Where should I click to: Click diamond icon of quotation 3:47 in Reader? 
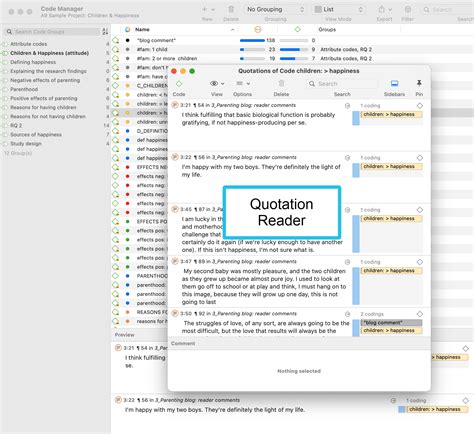420,262
